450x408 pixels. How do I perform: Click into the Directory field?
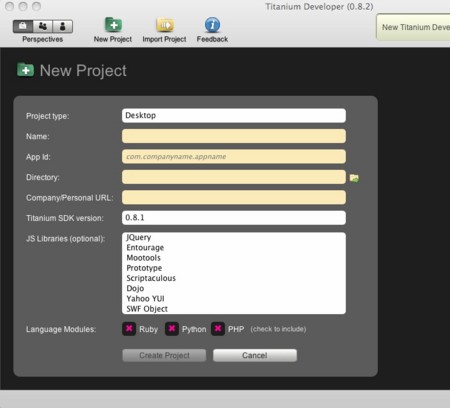click(x=234, y=177)
